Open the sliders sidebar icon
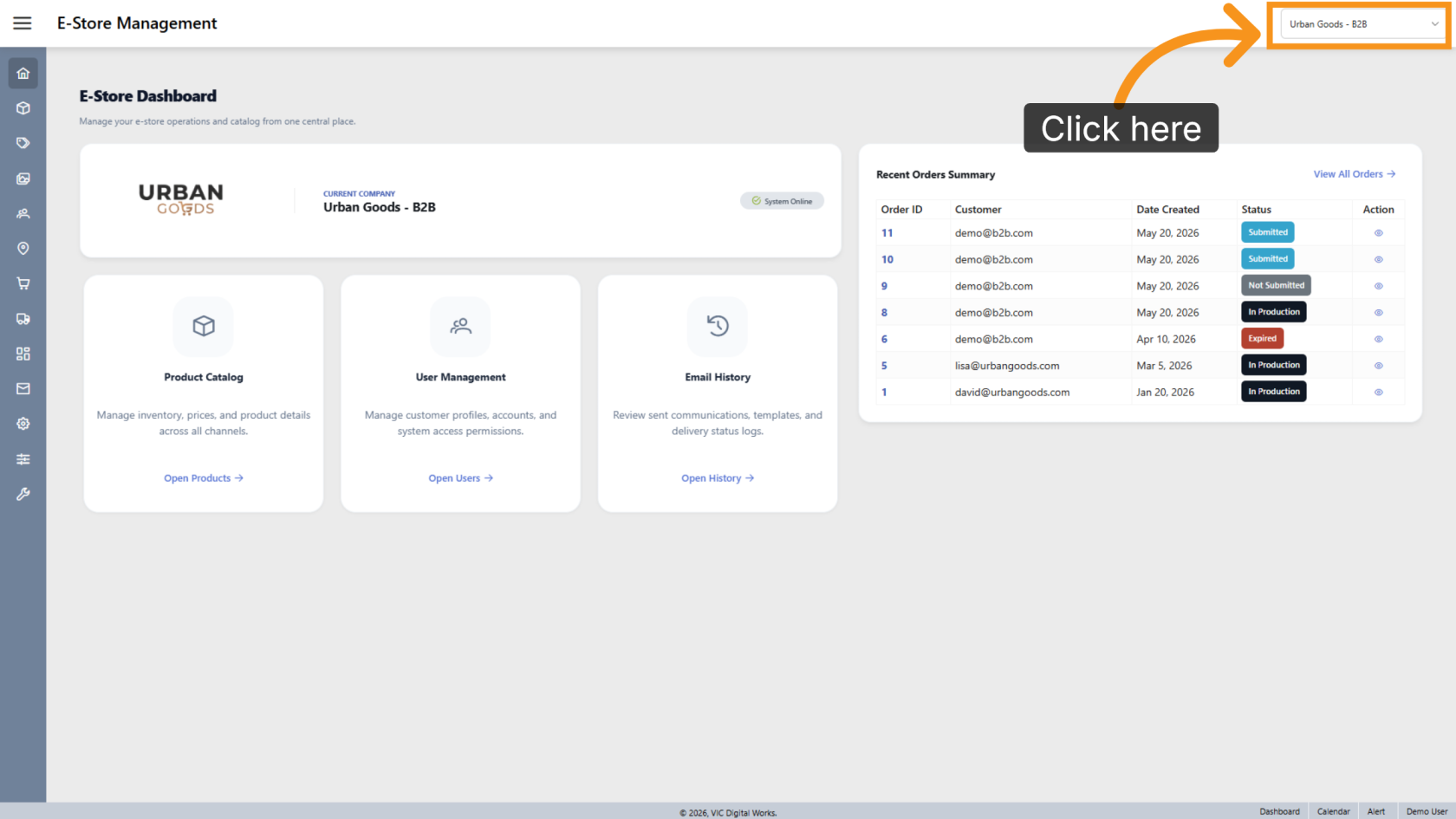 pos(23,459)
